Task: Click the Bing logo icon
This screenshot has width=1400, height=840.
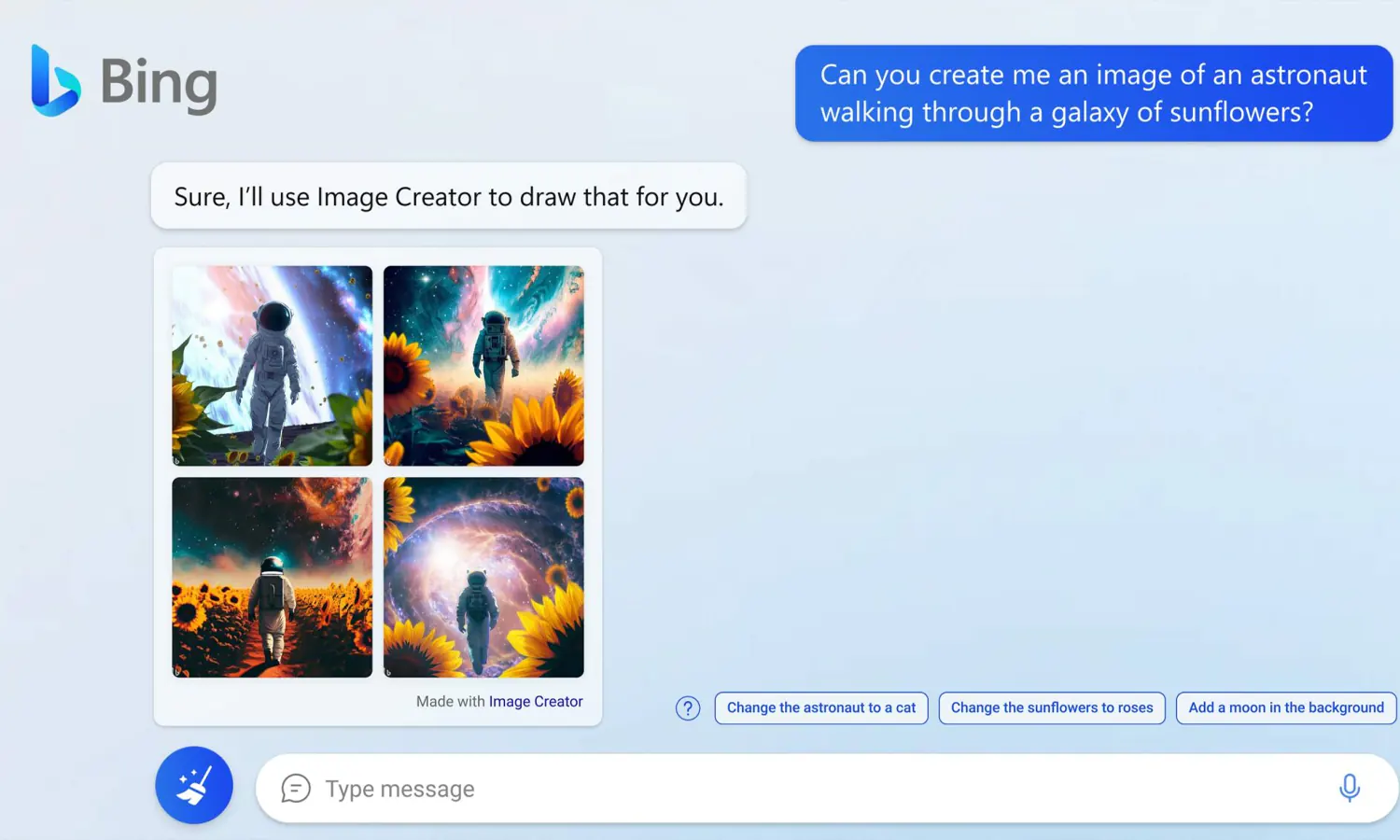Action: 55,80
